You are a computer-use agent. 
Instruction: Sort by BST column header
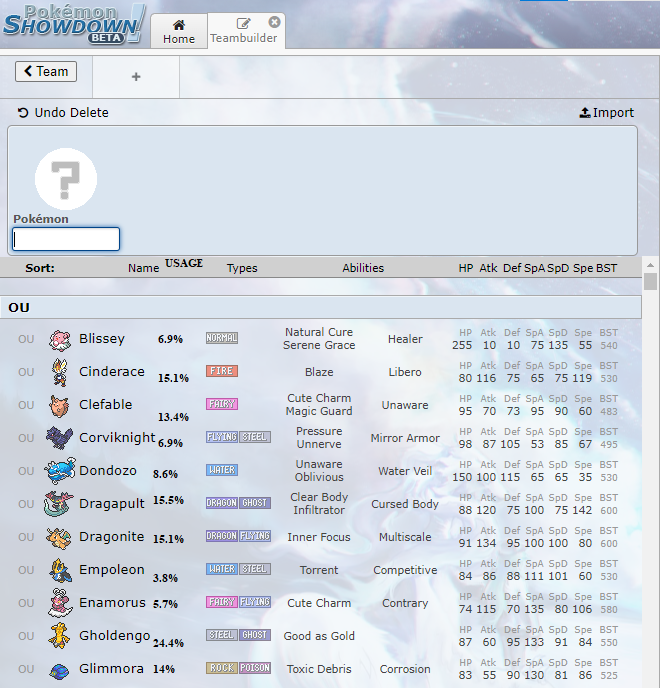click(x=606, y=268)
